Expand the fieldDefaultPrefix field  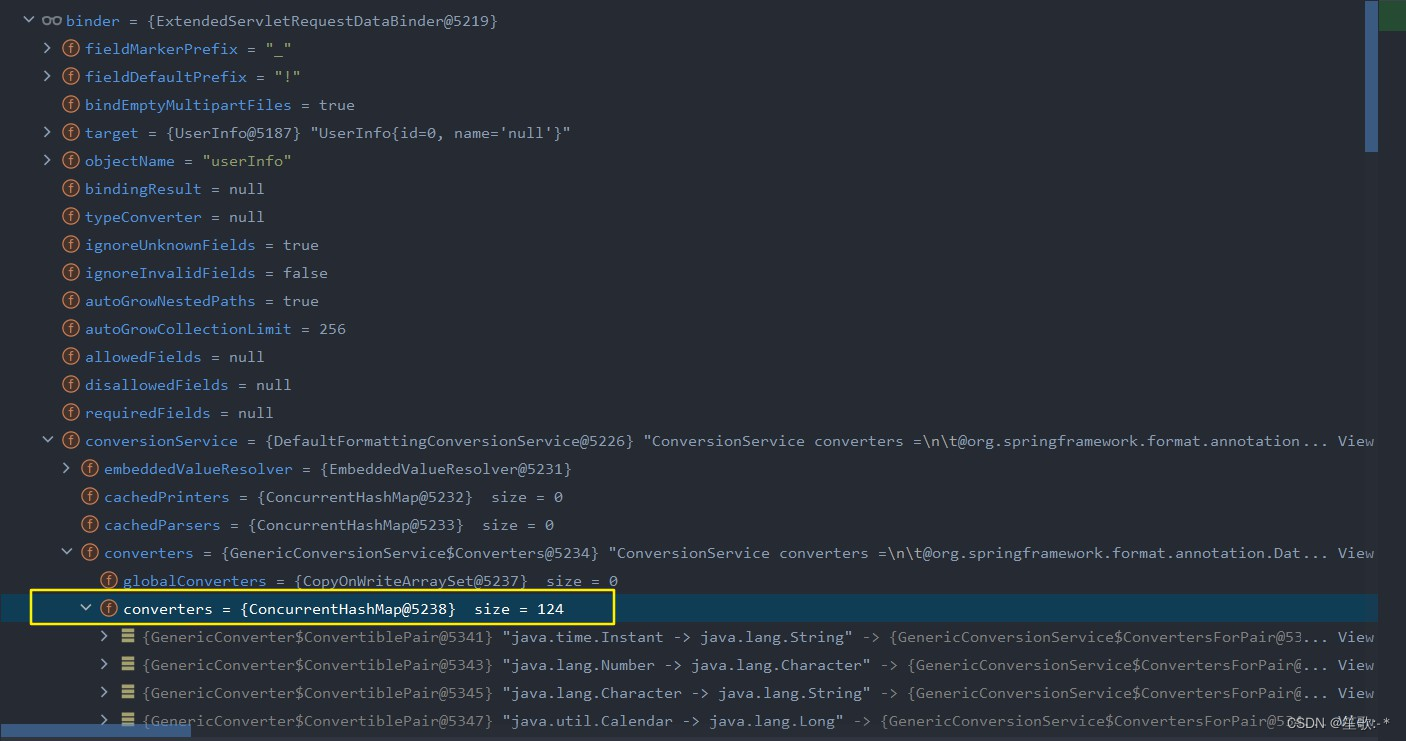pyautogui.click(x=47, y=76)
